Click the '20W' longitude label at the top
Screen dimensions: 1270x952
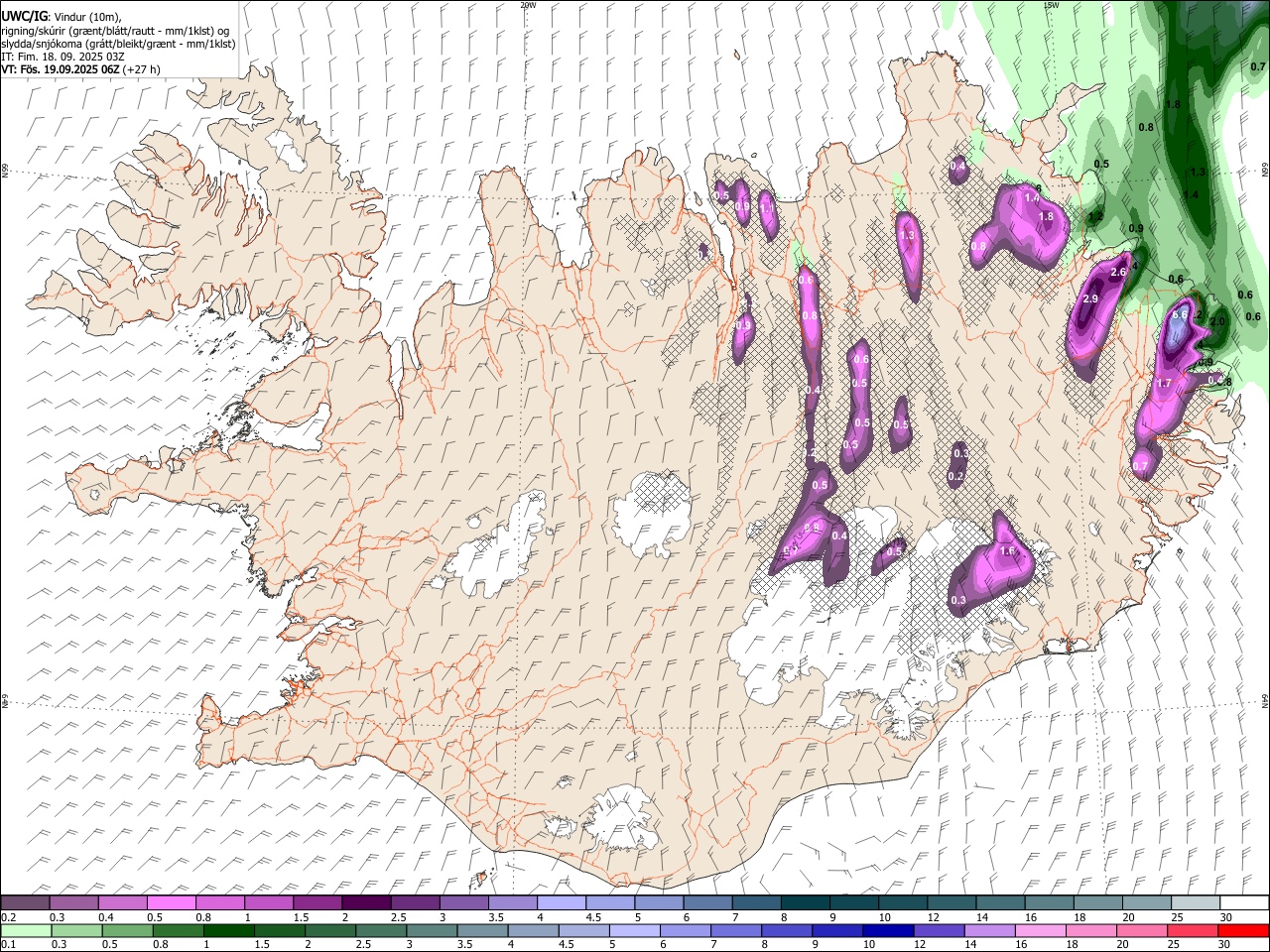point(528,5)
